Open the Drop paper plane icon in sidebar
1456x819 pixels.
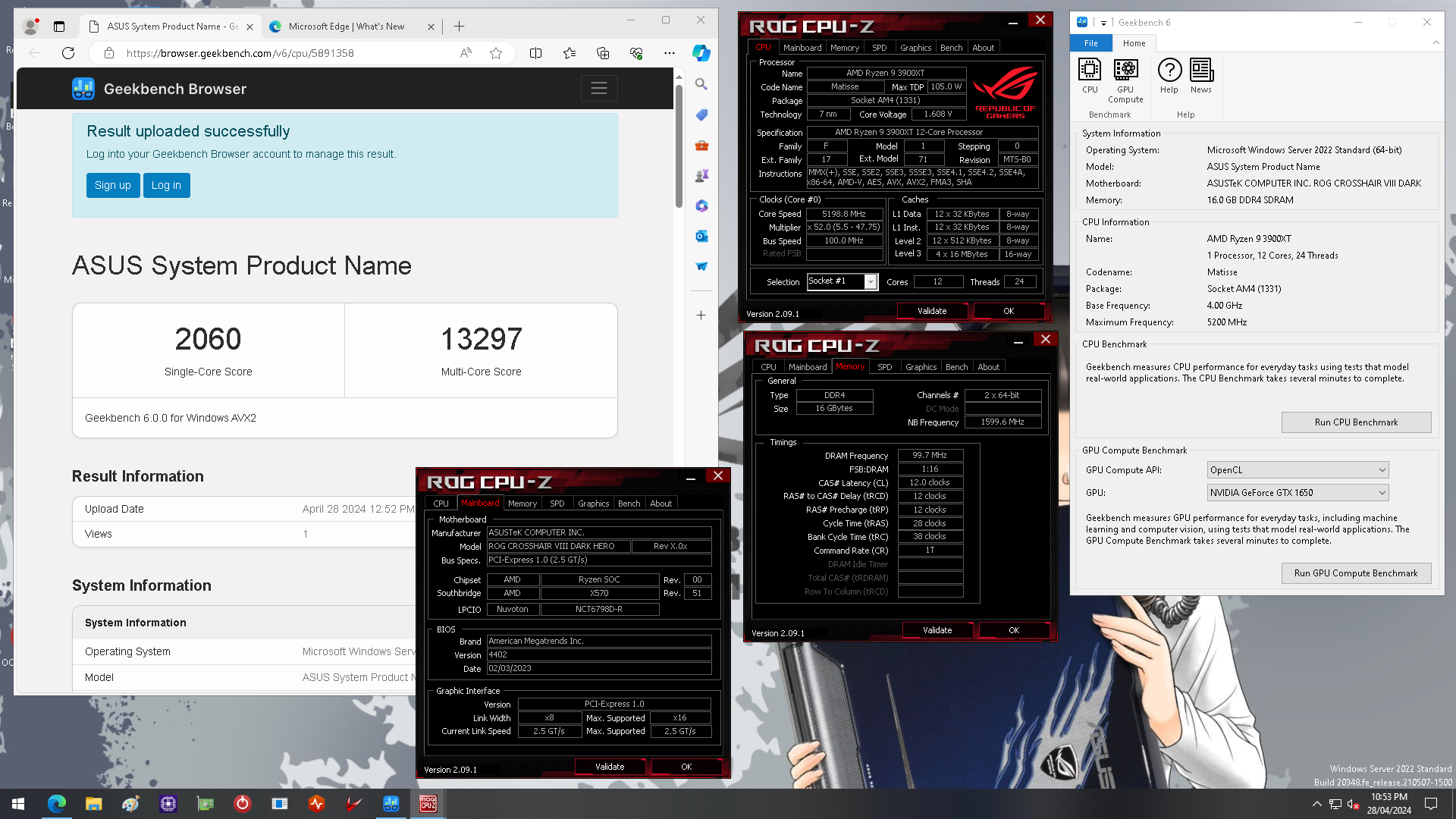[701, 266]
